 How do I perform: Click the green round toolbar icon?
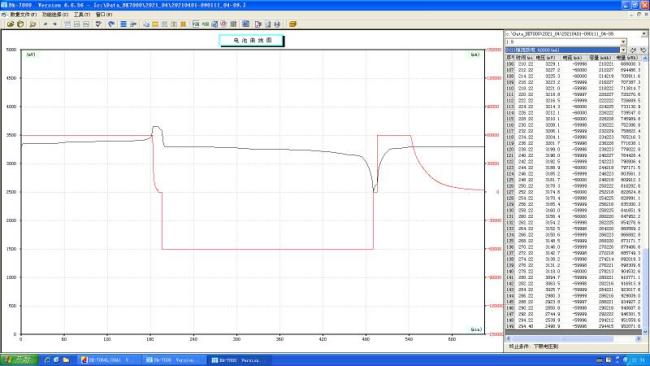click(20, 24)
